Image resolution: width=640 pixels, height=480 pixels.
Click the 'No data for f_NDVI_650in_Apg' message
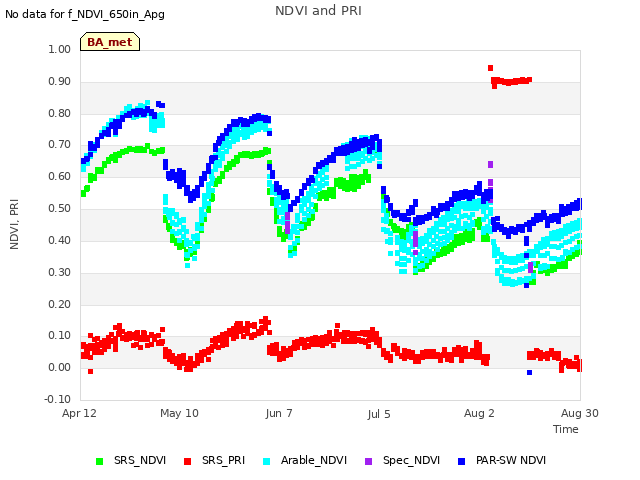coord(85,14)
